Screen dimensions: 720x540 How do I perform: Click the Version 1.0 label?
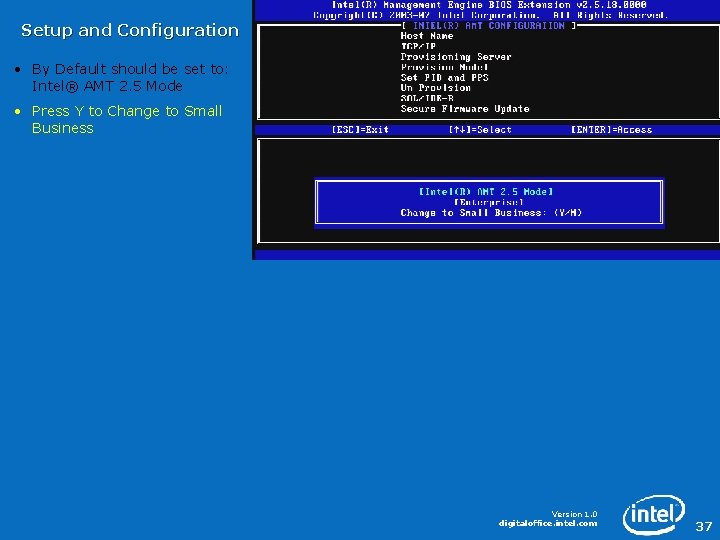coord(574,514)
